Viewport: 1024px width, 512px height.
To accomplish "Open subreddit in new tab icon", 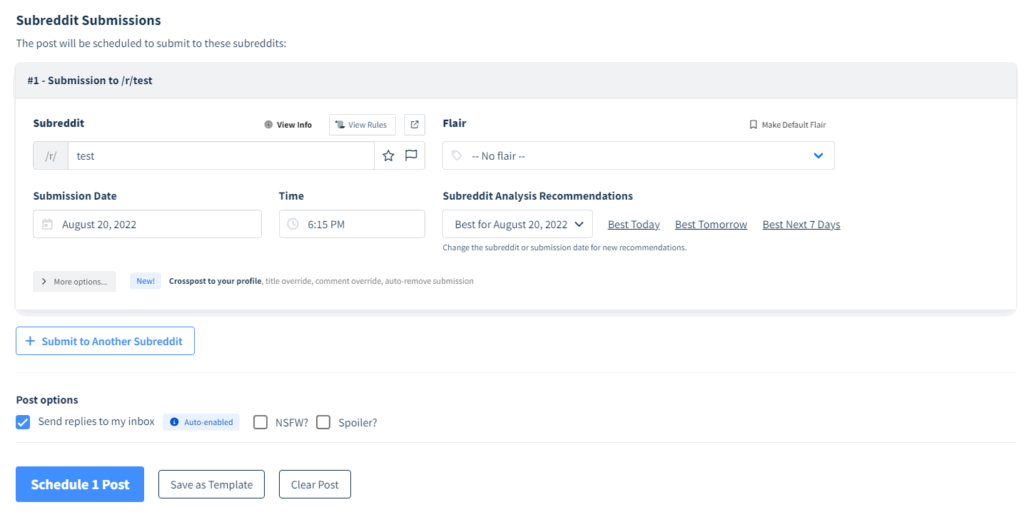I will (x=414, y=124).
